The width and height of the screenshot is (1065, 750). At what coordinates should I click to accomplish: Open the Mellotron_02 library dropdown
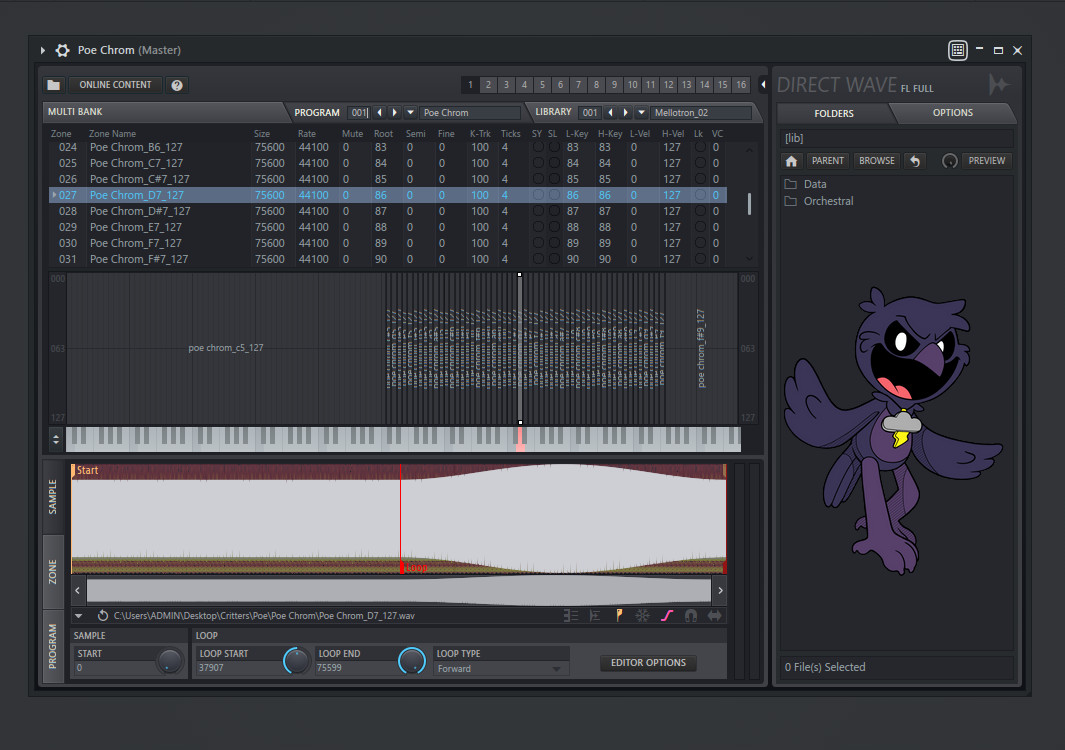coord(641,112)
